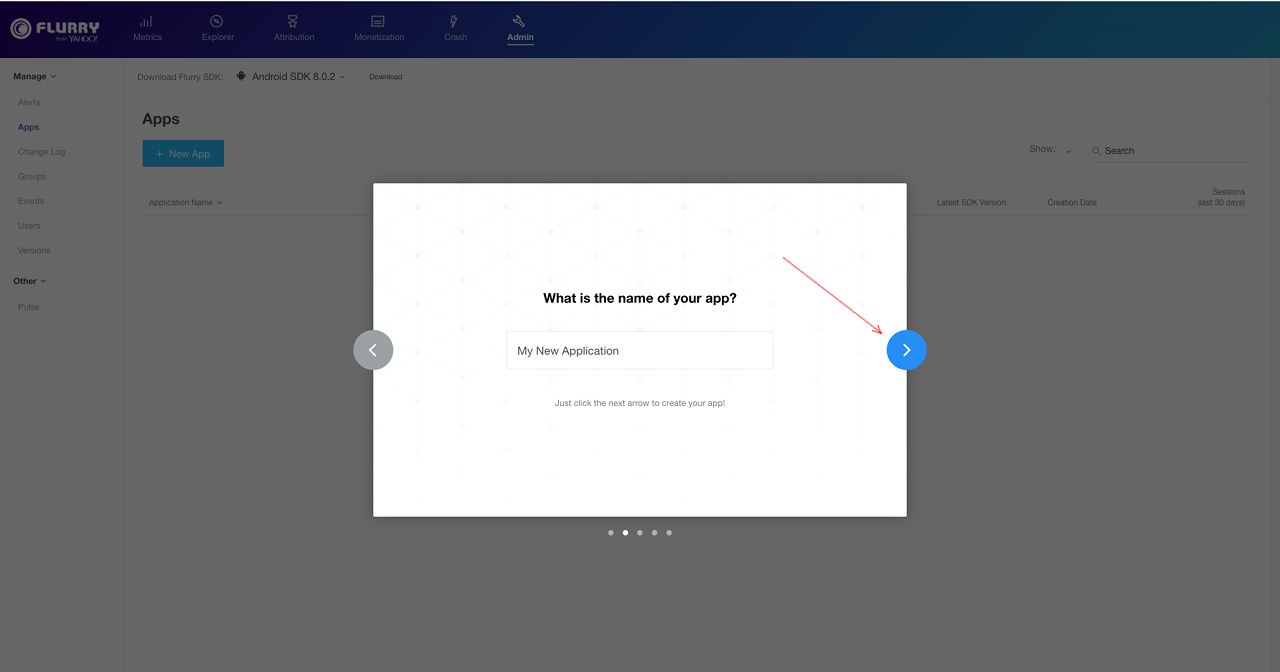The image size is (1280, 672).
Task: Click the blue next arrow button
Action: [906, 350]
